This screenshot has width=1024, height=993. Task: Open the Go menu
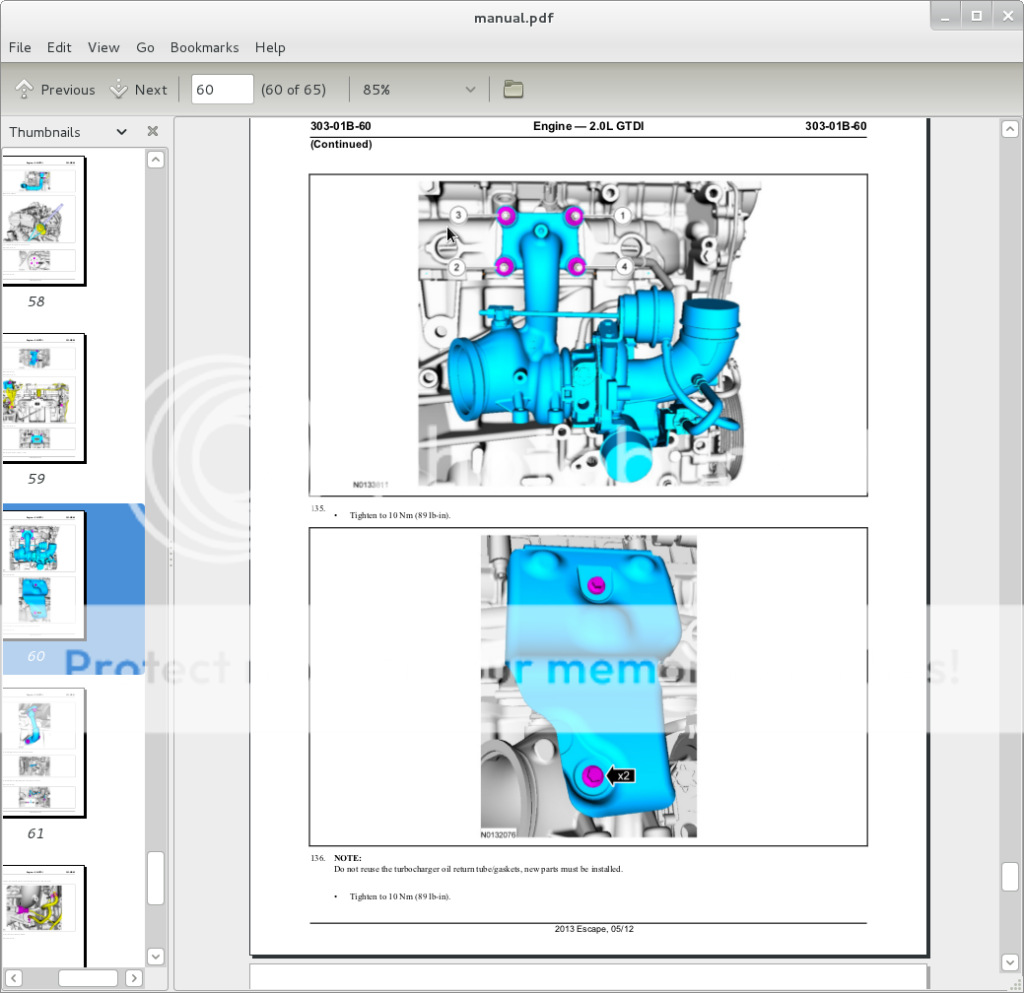145,47
